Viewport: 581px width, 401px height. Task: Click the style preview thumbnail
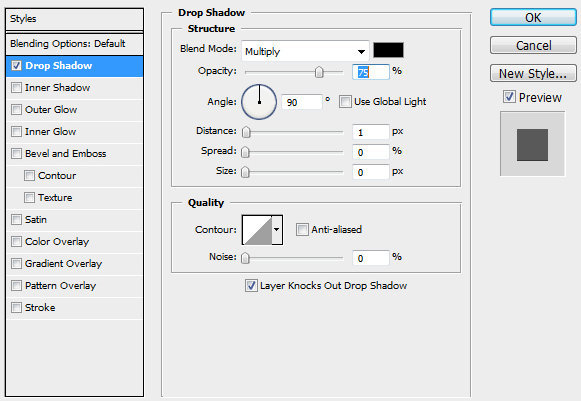pos(532,144)
